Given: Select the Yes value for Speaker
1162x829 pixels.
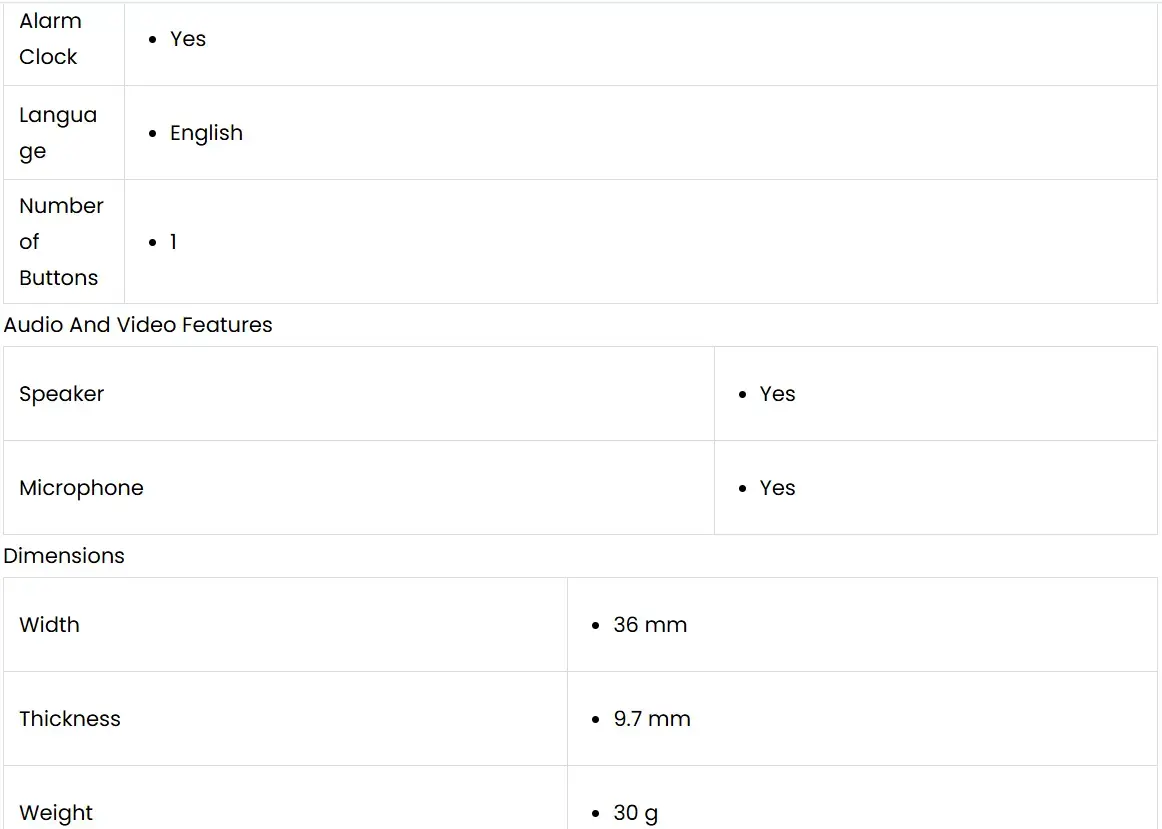Looking at the screenshot, I should pos(777,394).
